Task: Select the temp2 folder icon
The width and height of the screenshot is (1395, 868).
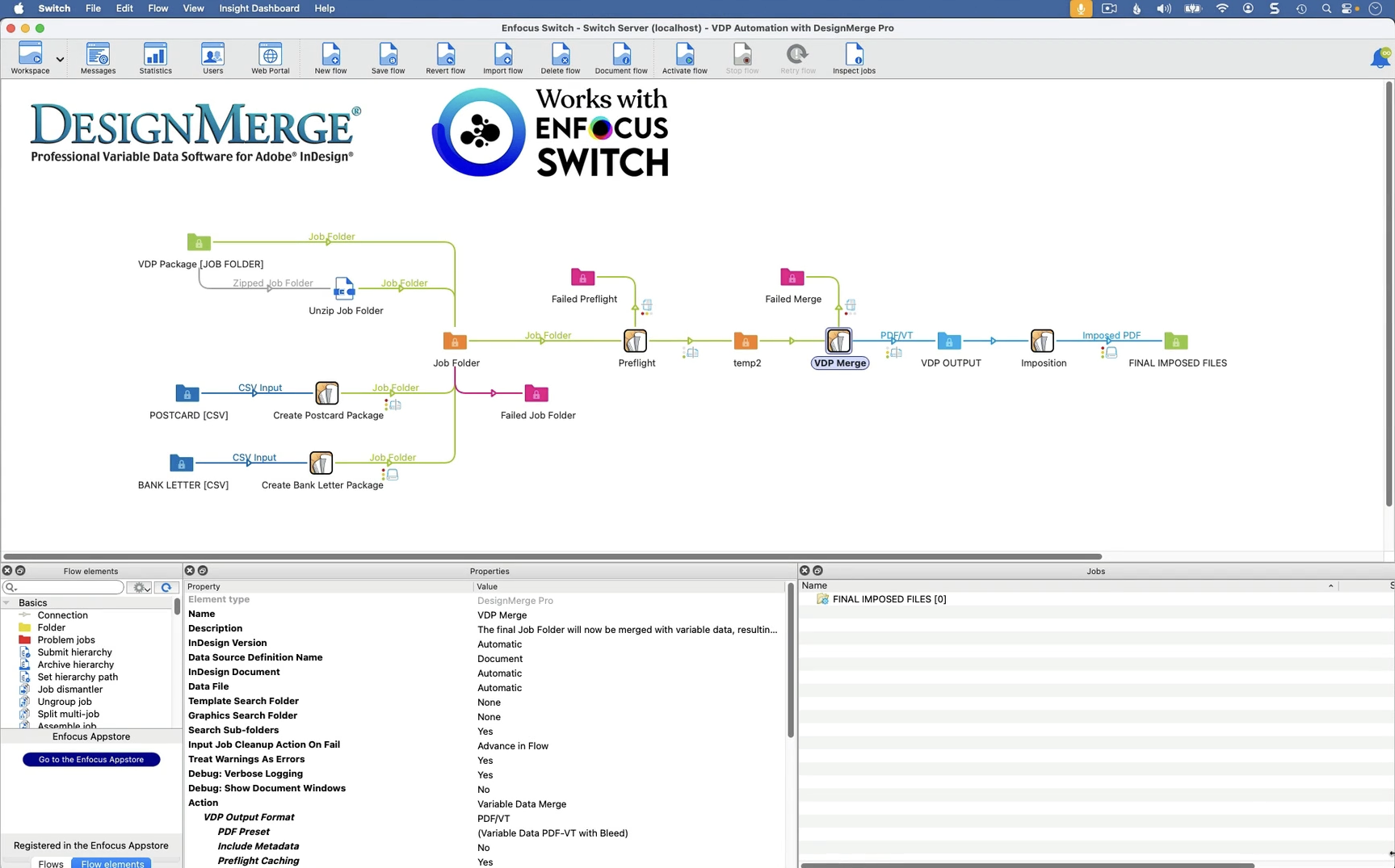Action: (x=745, y=341)
